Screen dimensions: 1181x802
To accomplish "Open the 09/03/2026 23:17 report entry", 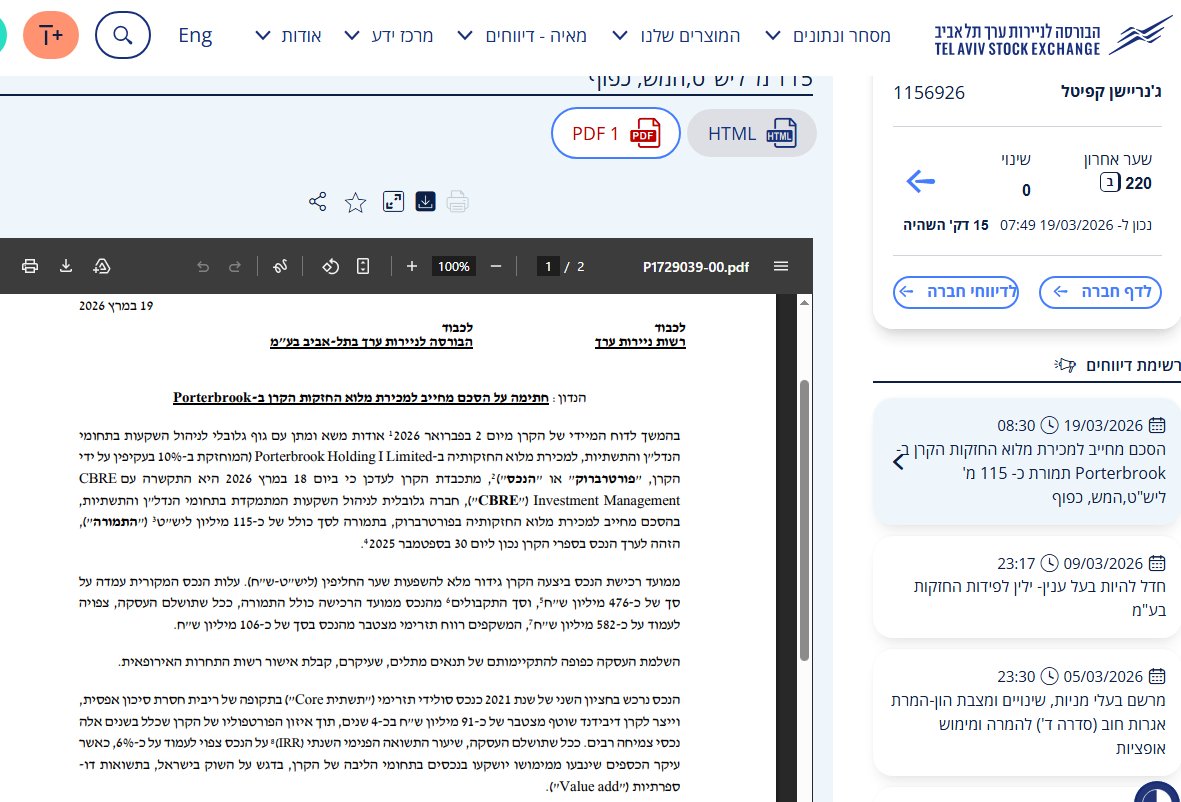I will click(1027, 587).
